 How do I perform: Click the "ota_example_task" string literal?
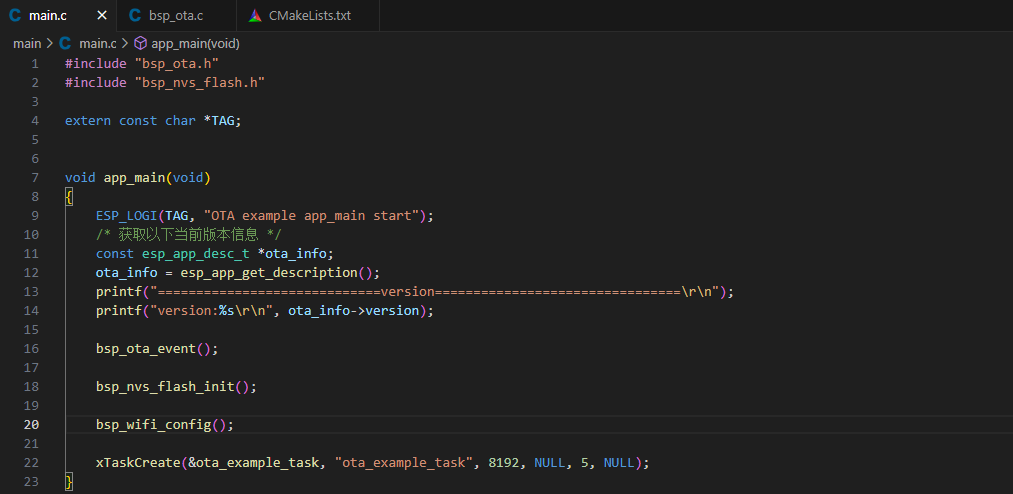tap(403, 463)
